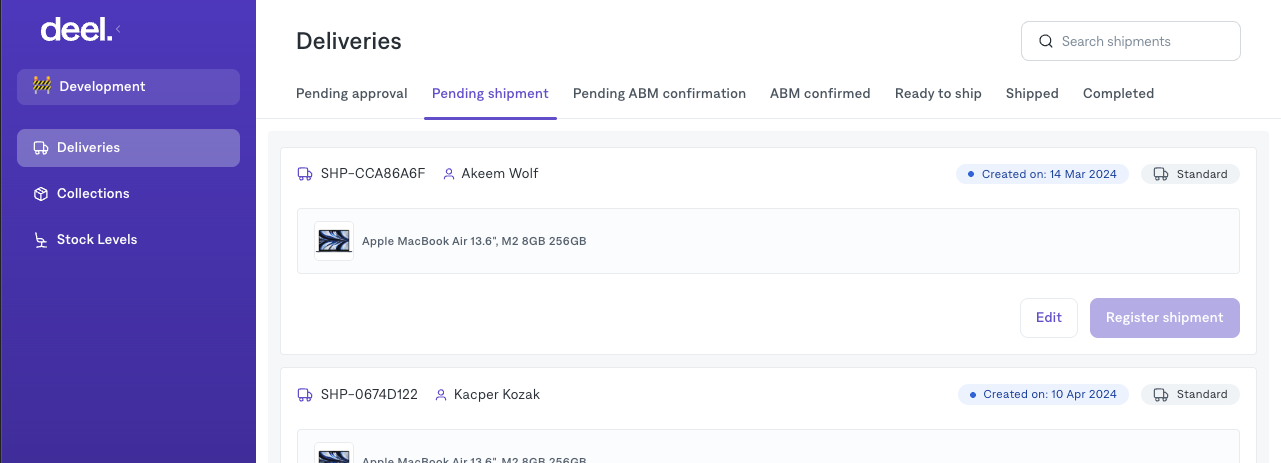Viewport: 1281px width, 463px height.
Task: Select the ABM confirmed tab
Action: click(820, 94)
